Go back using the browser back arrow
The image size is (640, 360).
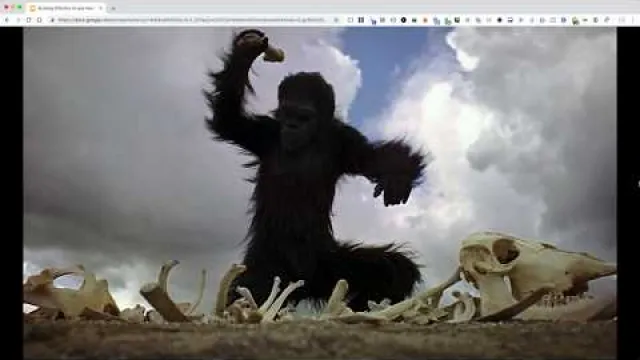click(x=7, y=20)
